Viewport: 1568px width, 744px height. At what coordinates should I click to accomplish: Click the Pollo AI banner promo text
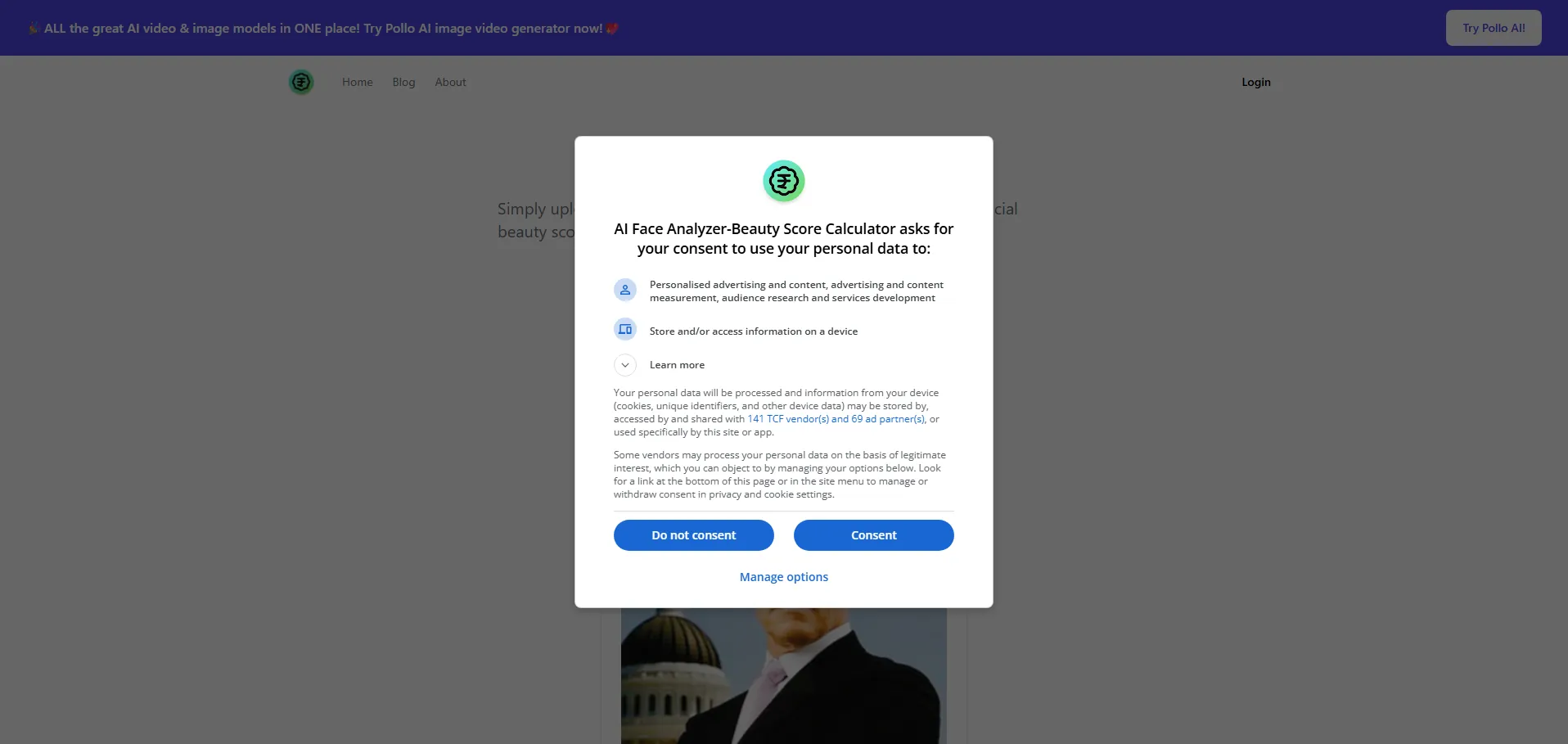point(323,29)
